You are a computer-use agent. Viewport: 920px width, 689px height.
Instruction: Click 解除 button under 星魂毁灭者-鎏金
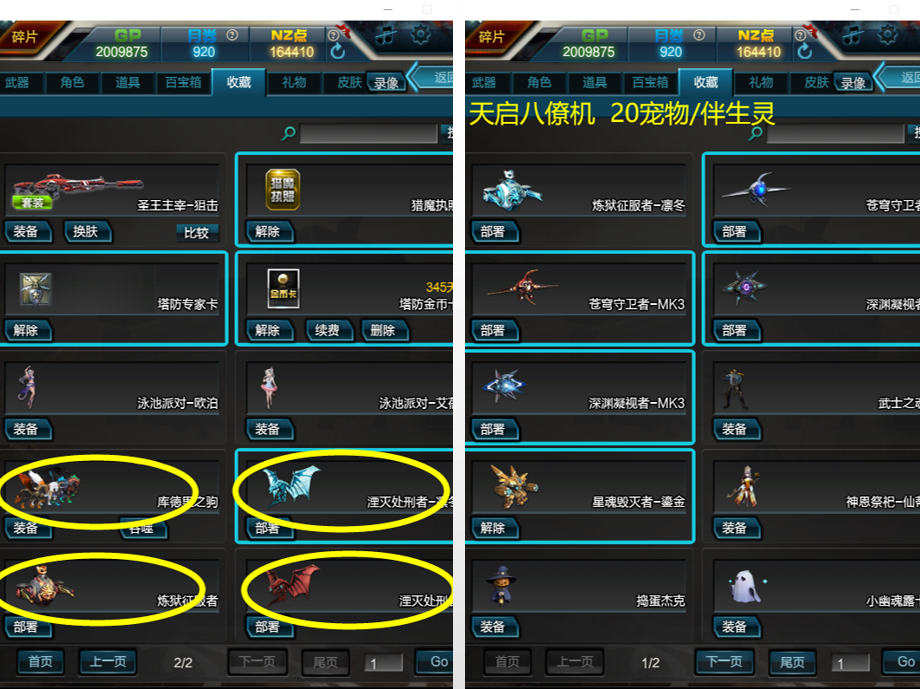point(494,528)
